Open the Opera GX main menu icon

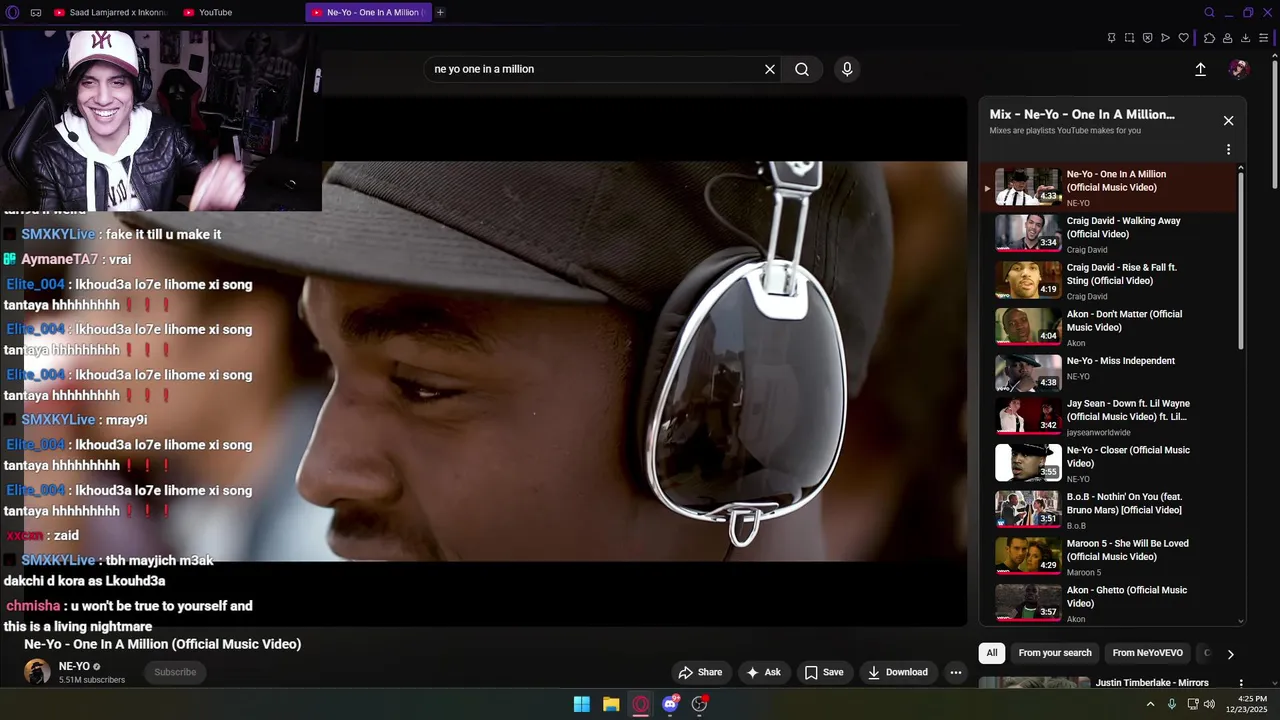[x=12, y=12]
